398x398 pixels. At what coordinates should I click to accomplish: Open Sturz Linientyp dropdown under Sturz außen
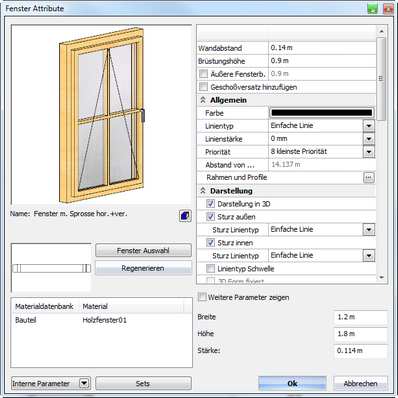pyautogui.click(x=369, y=230)
